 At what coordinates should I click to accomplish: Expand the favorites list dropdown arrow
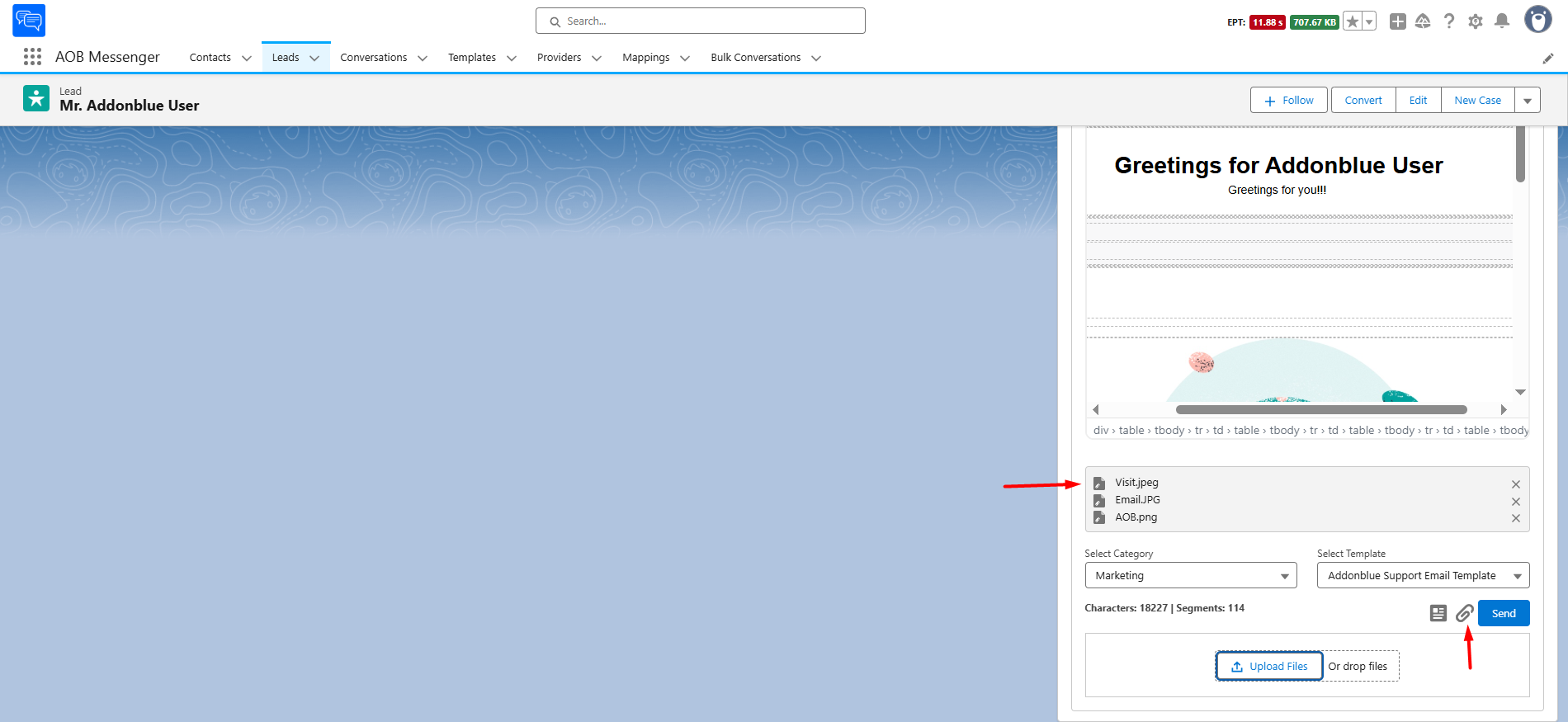1369,22
